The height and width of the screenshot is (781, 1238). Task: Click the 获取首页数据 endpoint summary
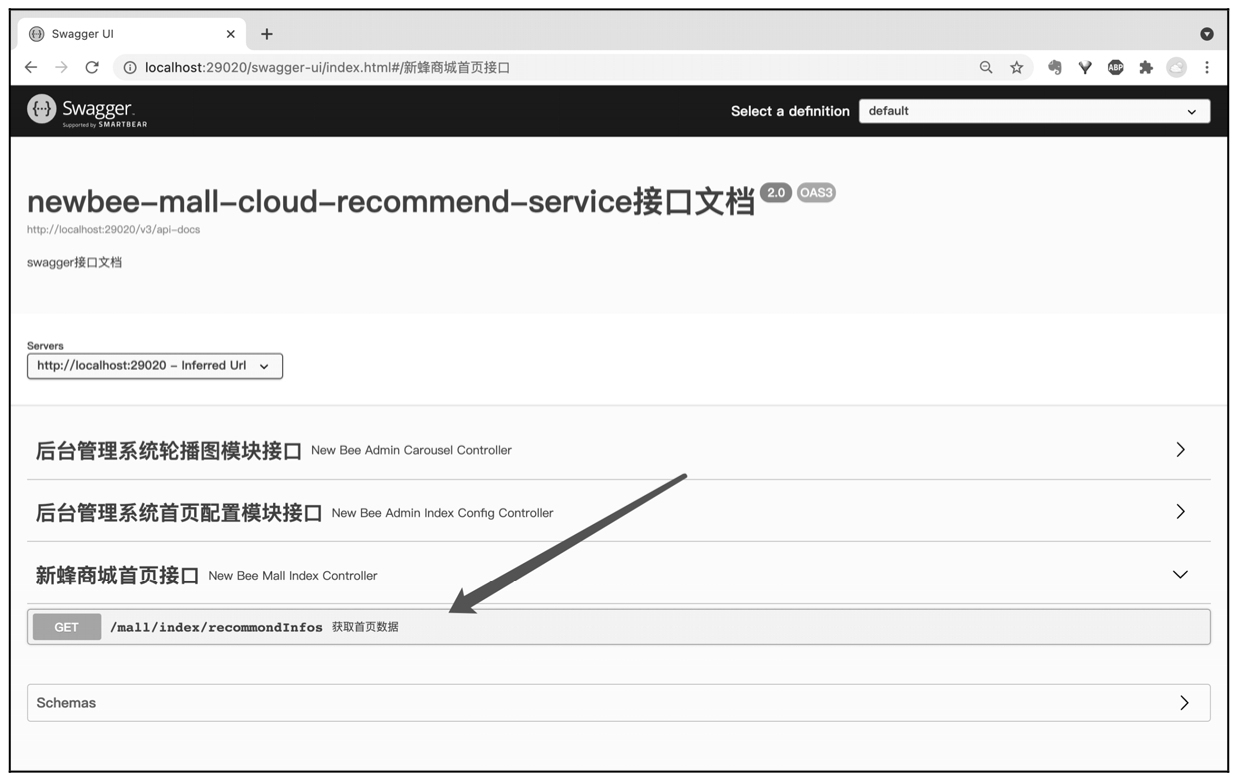point(365,627)
